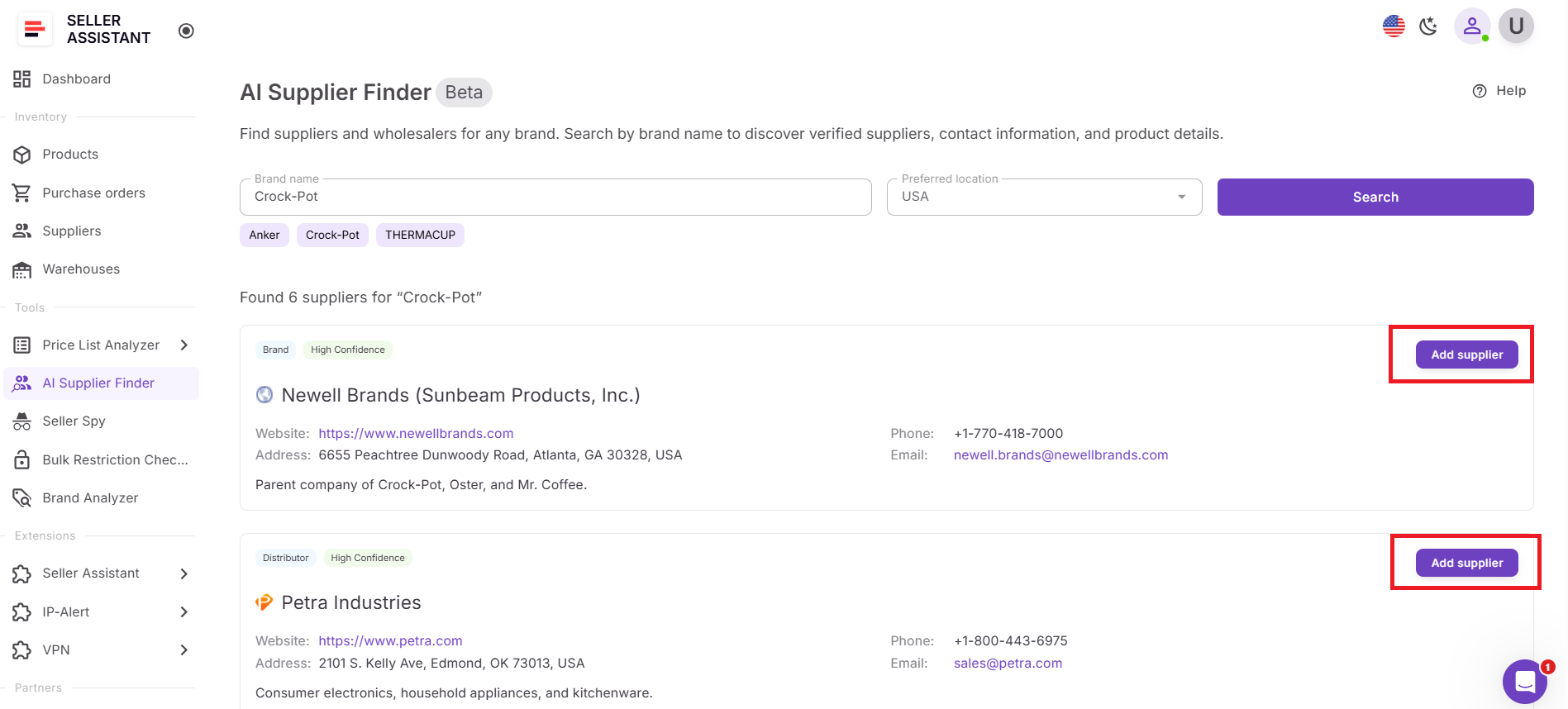Image resolution: width=1568 pixels, height=709 pixels.
Task: Toggle dark mode moon icon
Action: pyautogui.click(x=1428, y=26)
